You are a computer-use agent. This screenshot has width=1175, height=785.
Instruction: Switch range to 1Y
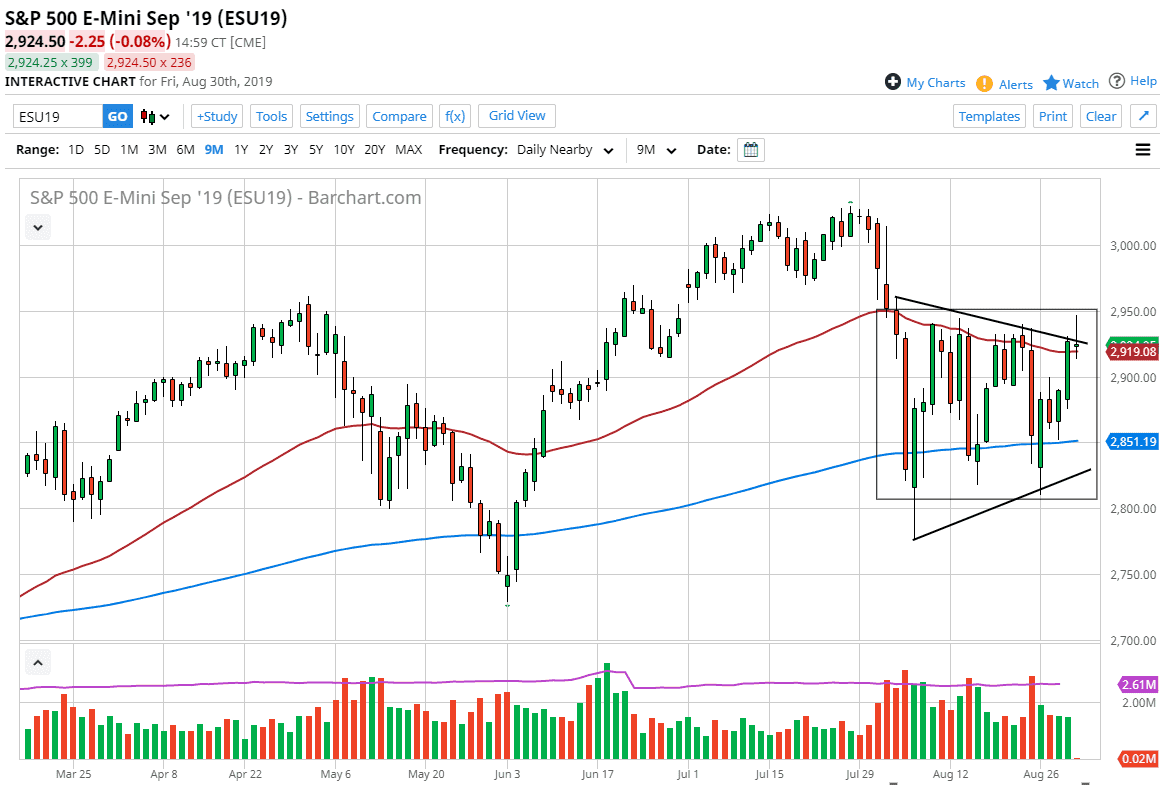[x=240, y=149]
